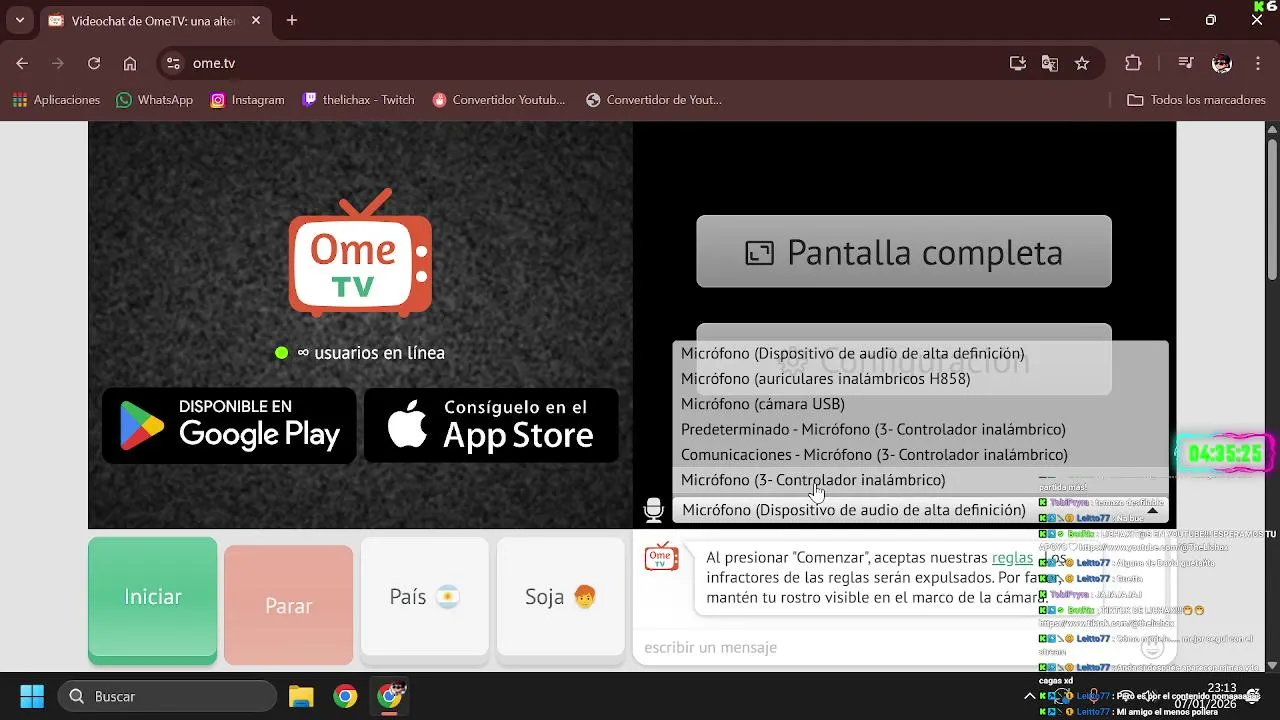
Task: Select Micrófono (3- Controlador inalámbrico) option
Action: click(x=920, y=480)
